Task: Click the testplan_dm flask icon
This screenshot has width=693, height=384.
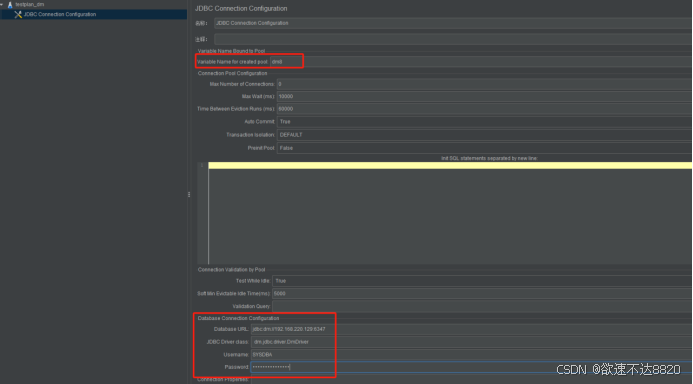Action: pyautogui.click(x=10, y=4)
